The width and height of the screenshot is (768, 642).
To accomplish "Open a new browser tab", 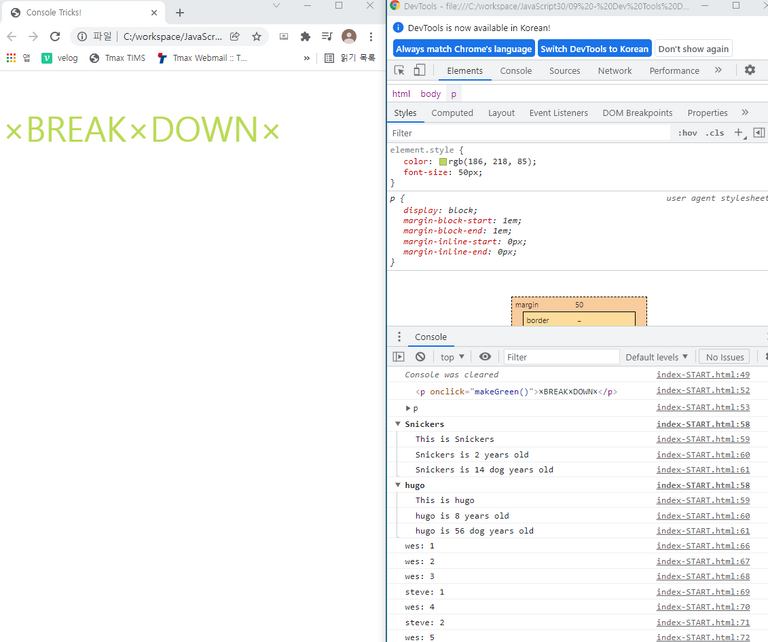I will (180, 13).
